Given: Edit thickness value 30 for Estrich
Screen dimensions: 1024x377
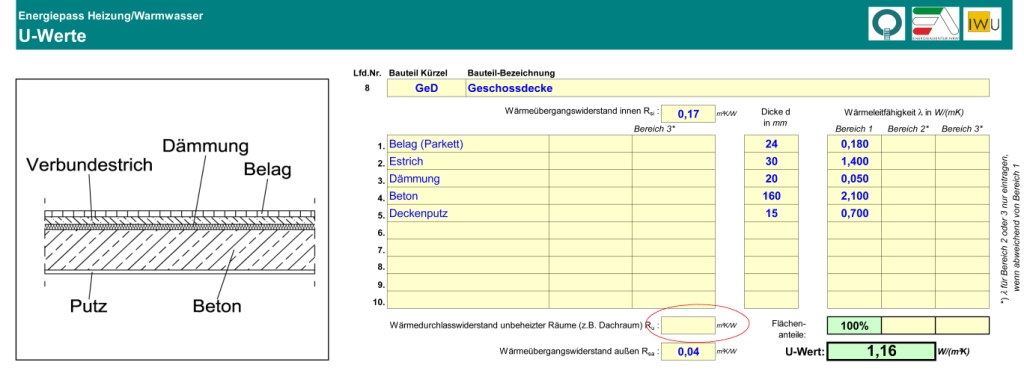Looking at the screenshot, I should coord(771,161).
